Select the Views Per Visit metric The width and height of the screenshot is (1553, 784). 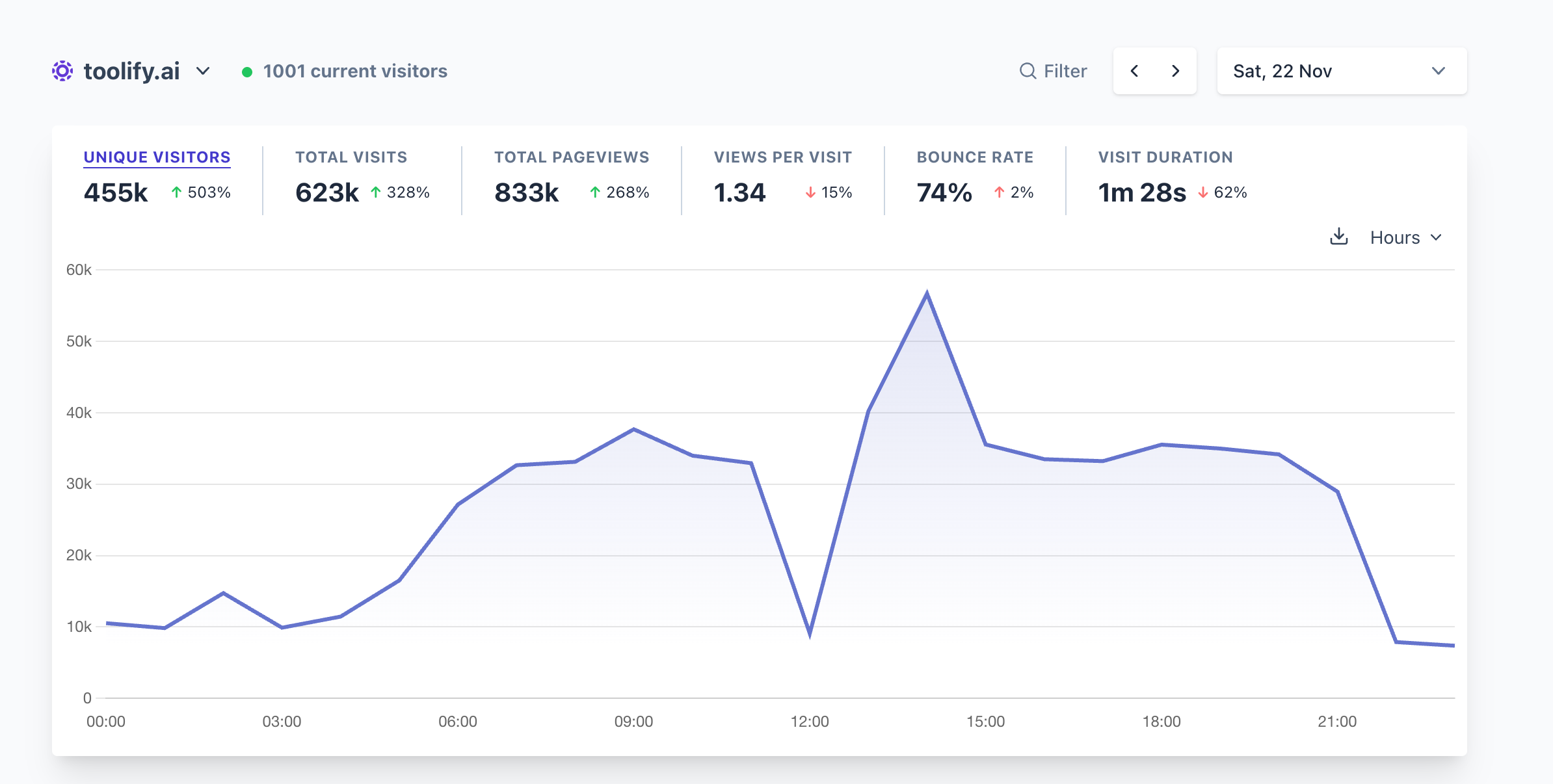pos(782,157)
